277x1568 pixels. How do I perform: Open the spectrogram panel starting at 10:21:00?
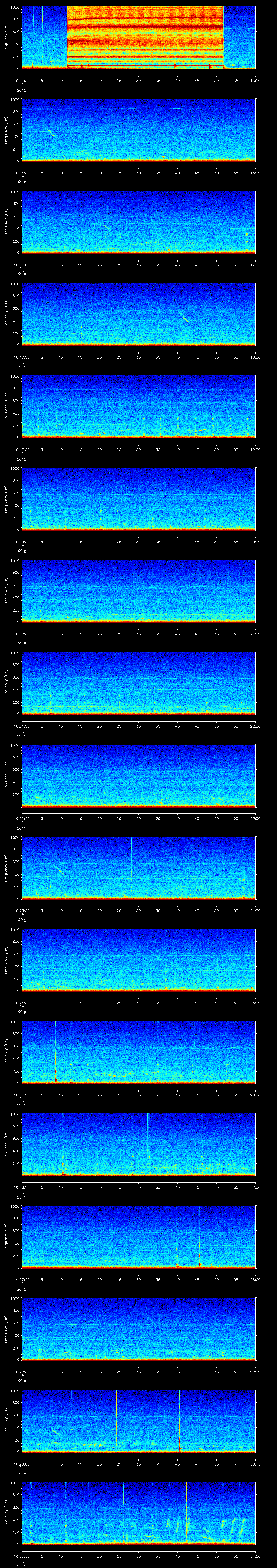point(138,683)
